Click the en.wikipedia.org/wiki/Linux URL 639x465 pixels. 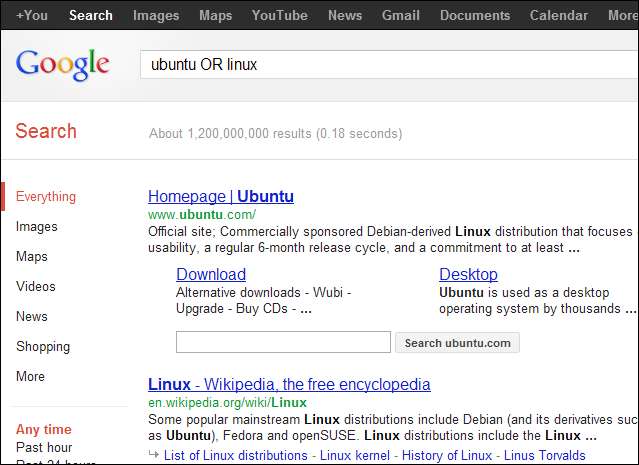click(x=227, y=403)
